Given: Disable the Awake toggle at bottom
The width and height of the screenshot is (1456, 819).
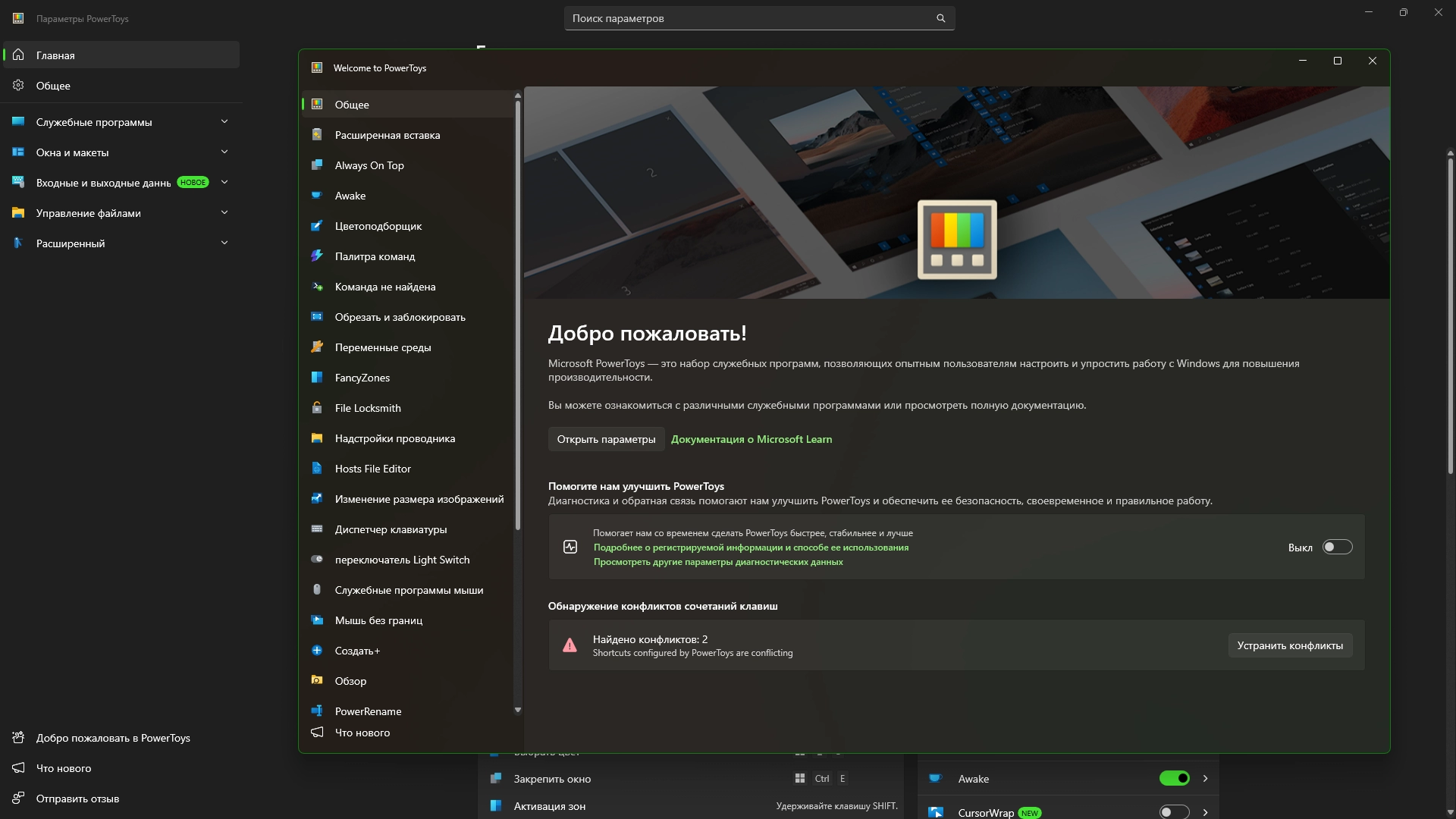Looking at the screenshot, I should pos(1174,778).
